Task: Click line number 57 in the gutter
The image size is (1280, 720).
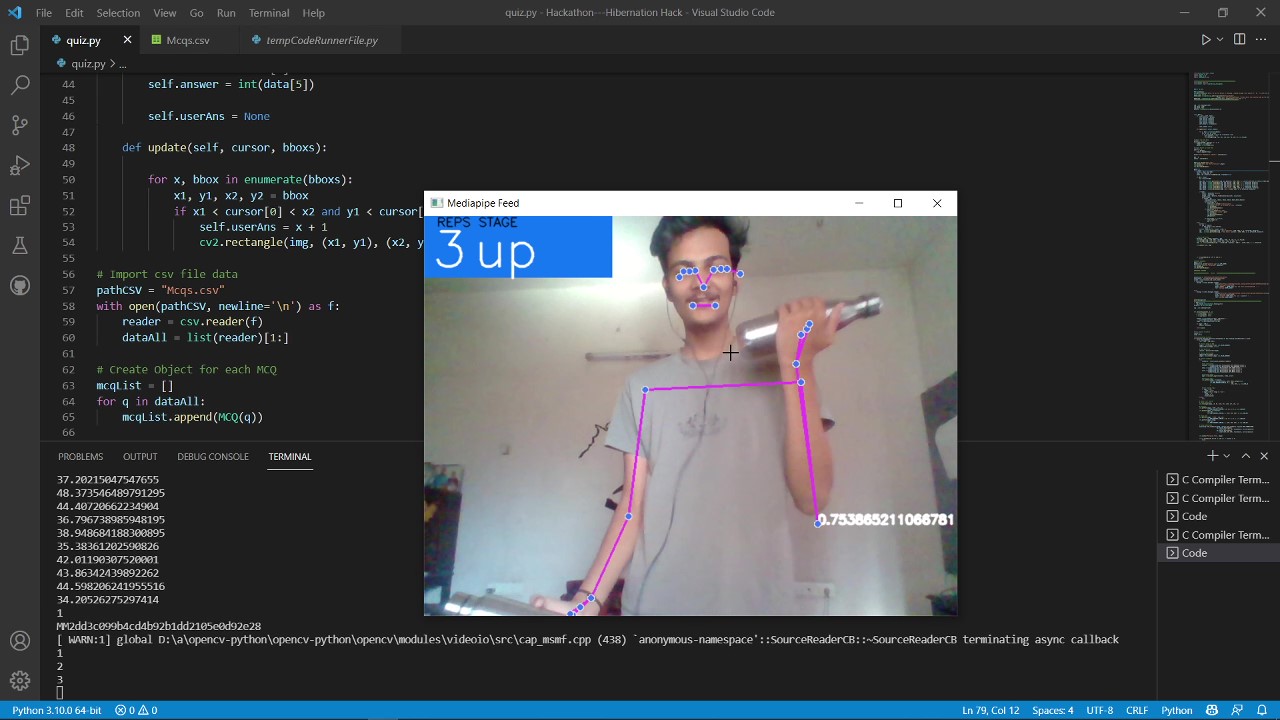Action: (x=69, y=290)
